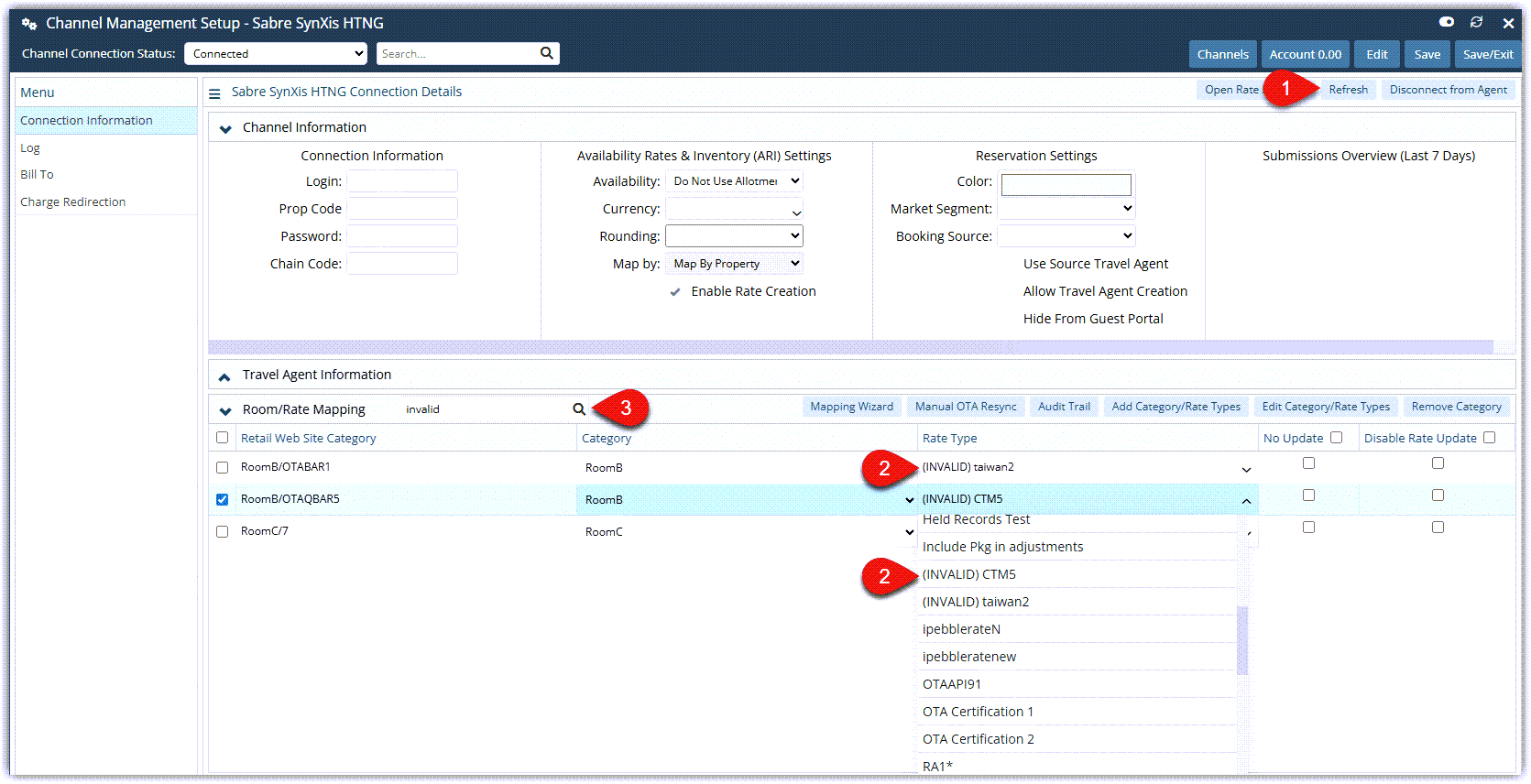The height and width of the screenshot is (784, 1531).
Task: Click Edit Category/Rate Types
Action: click(1326, 407)
